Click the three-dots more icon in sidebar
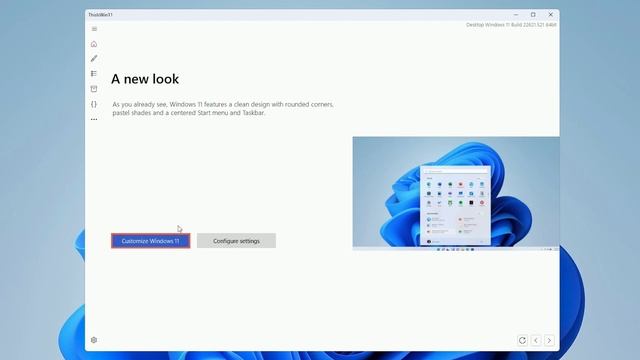 point(94,119)
